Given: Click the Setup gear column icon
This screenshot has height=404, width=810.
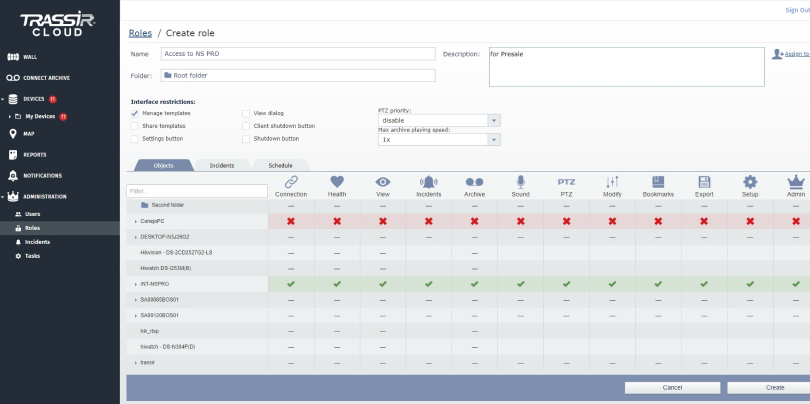Looking at the screenshot, I should click(750, 181).
